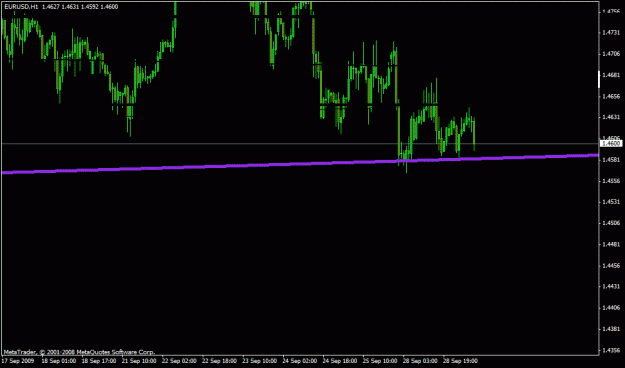The image size is (625, 368).
Task: Click the 17 Sep 2009 time axis label
Action: tap(18, 361)
